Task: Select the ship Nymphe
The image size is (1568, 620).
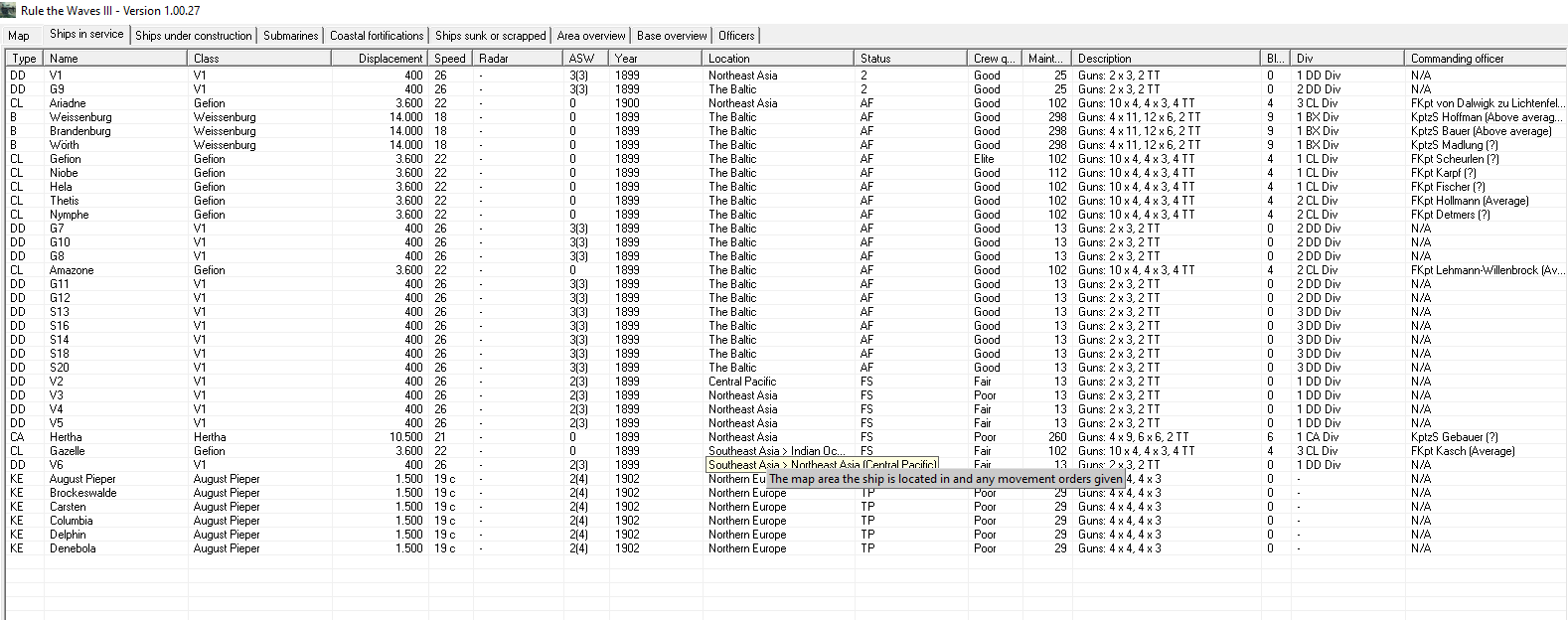Action: pos(70,215)
